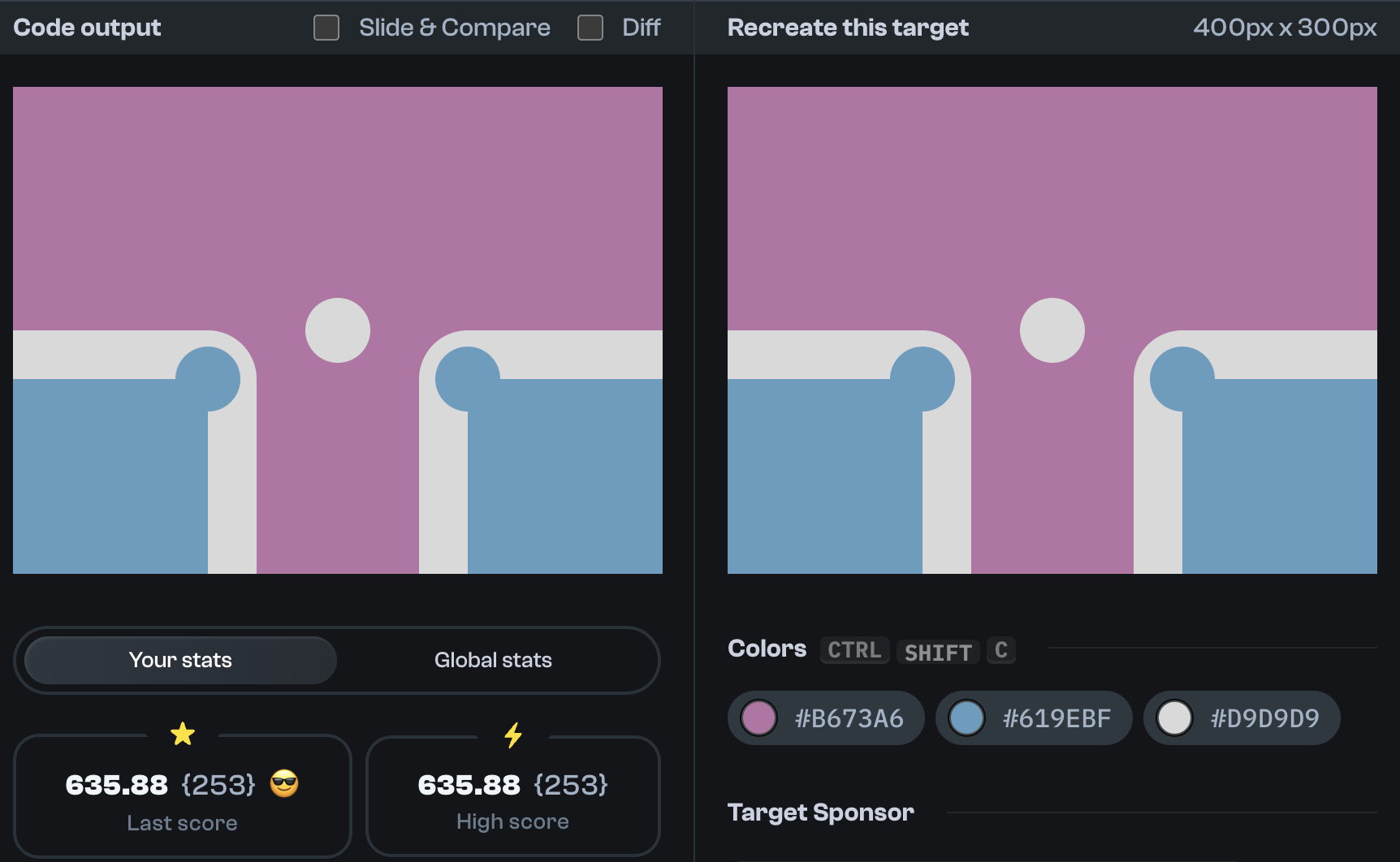Click the blue circle inside the #619EBF swatch

point(968,718)
